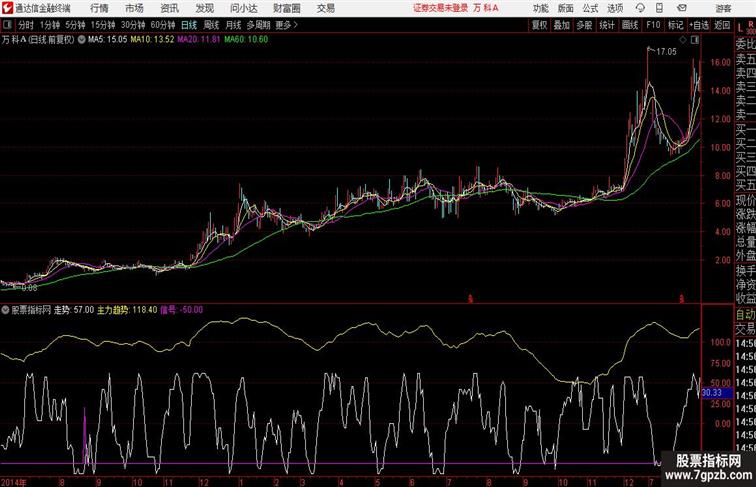Click the MA5: 15.05 label
The image size is (756, 487).
coord(108,40)
